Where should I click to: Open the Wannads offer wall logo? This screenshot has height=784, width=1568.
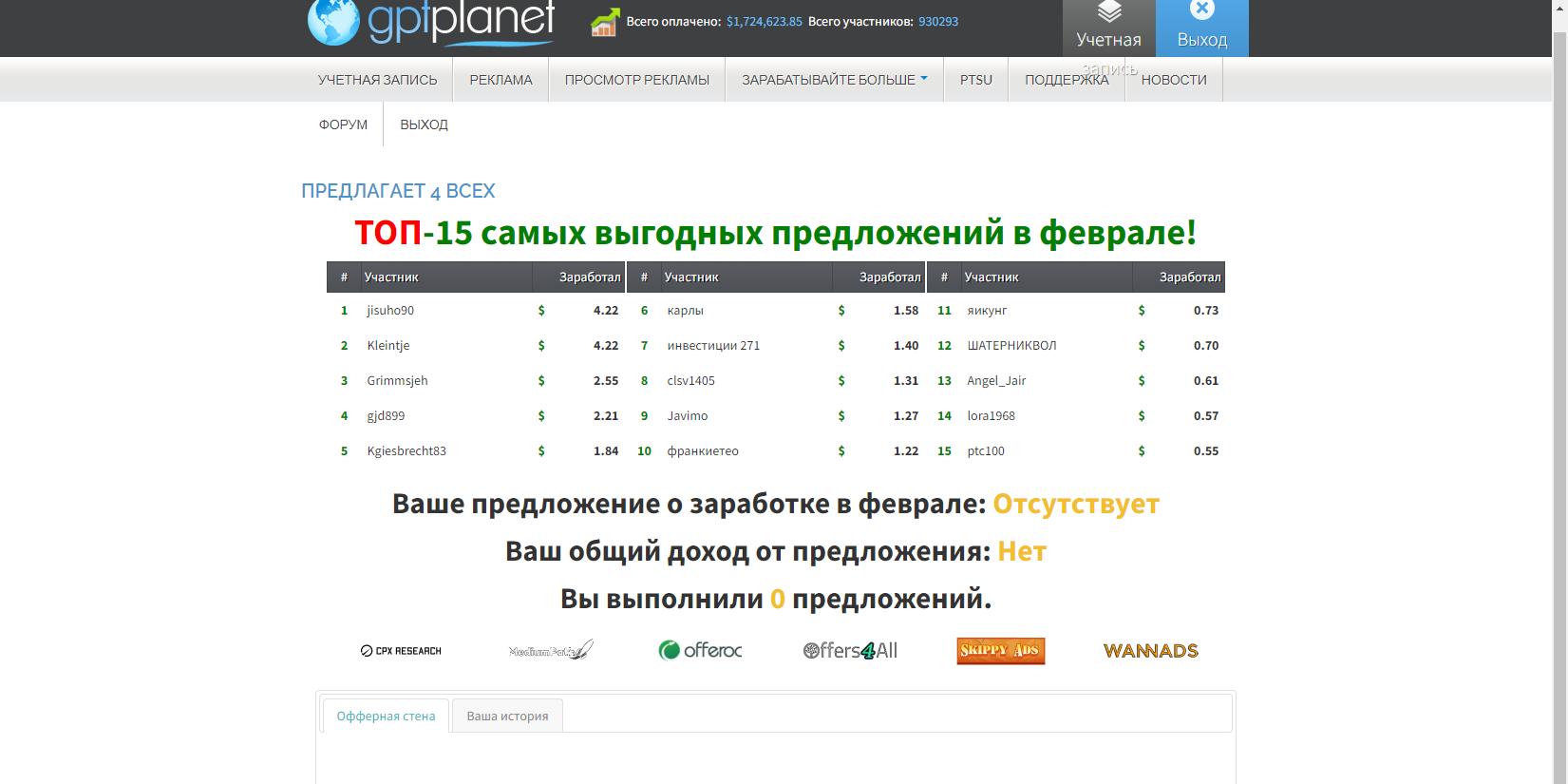click(x=1151, y=651)
